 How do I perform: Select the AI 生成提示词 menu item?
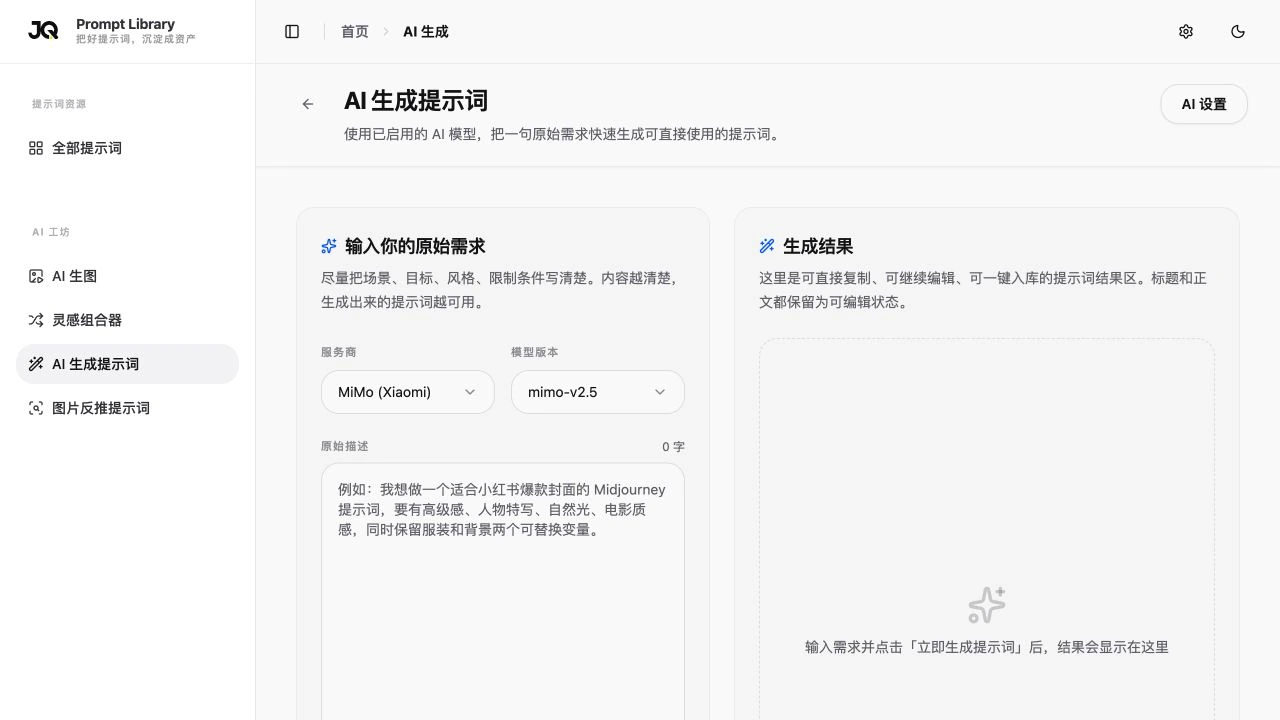(127, 364)
